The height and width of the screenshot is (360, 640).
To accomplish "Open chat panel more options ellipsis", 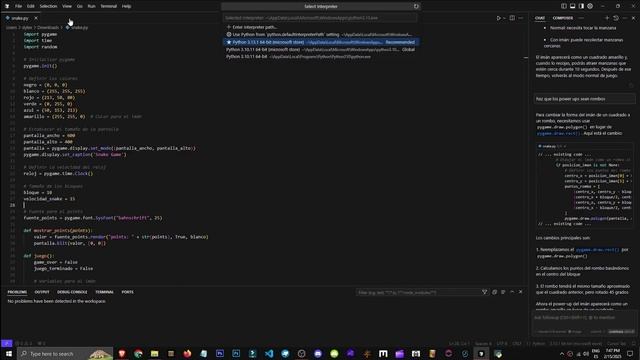I will pos(625,18).
